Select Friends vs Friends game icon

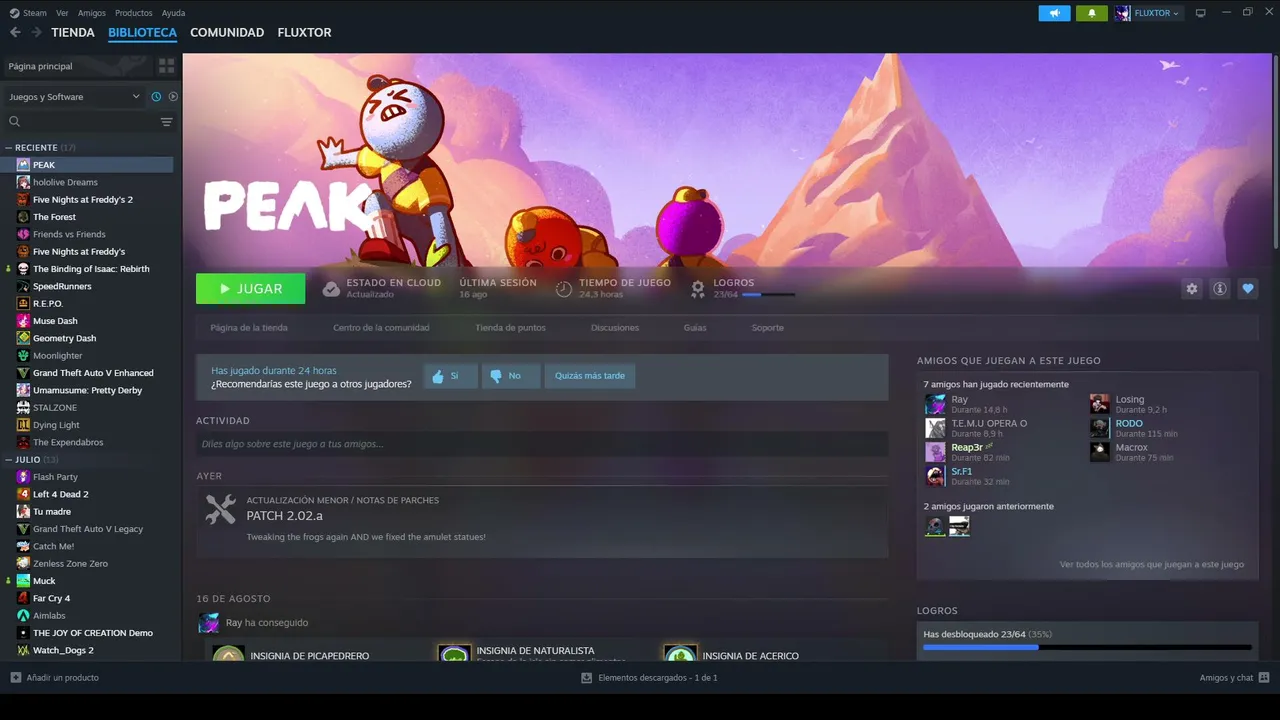[23, 234]
